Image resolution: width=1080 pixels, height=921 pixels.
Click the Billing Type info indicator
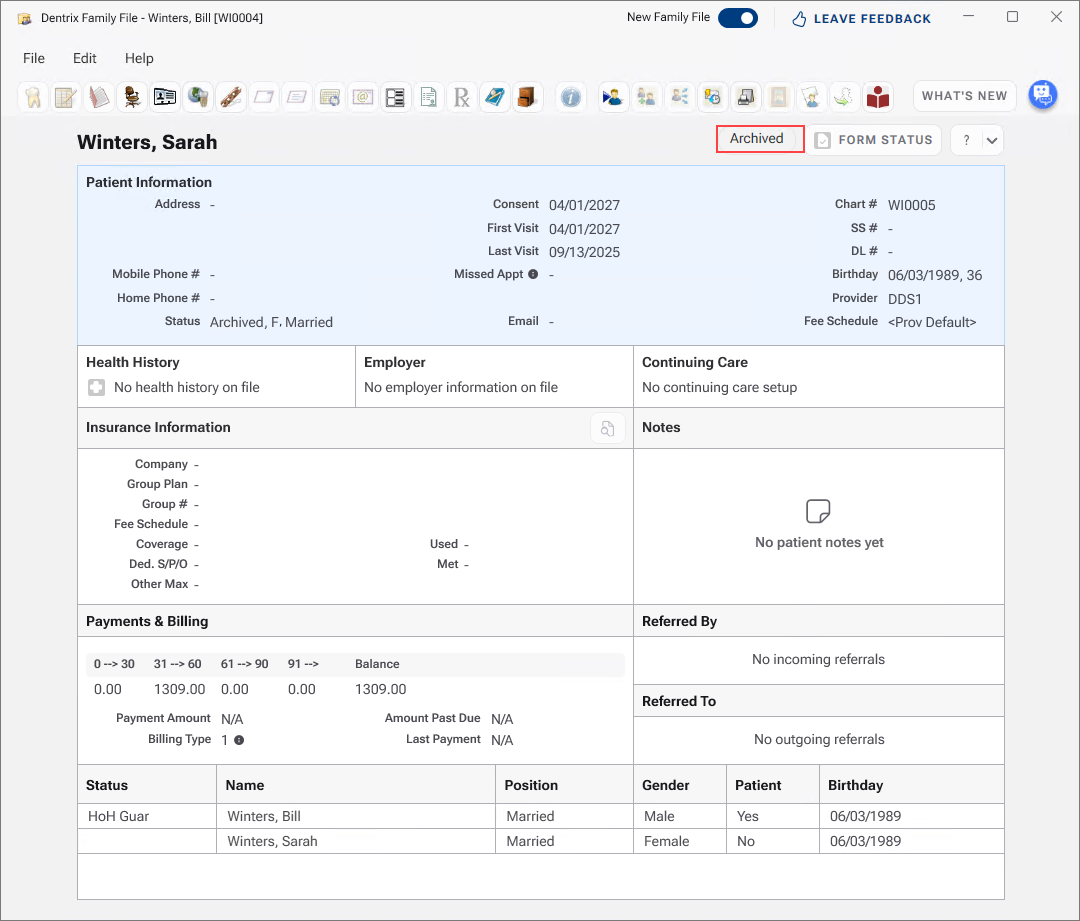tap(239, 740)
